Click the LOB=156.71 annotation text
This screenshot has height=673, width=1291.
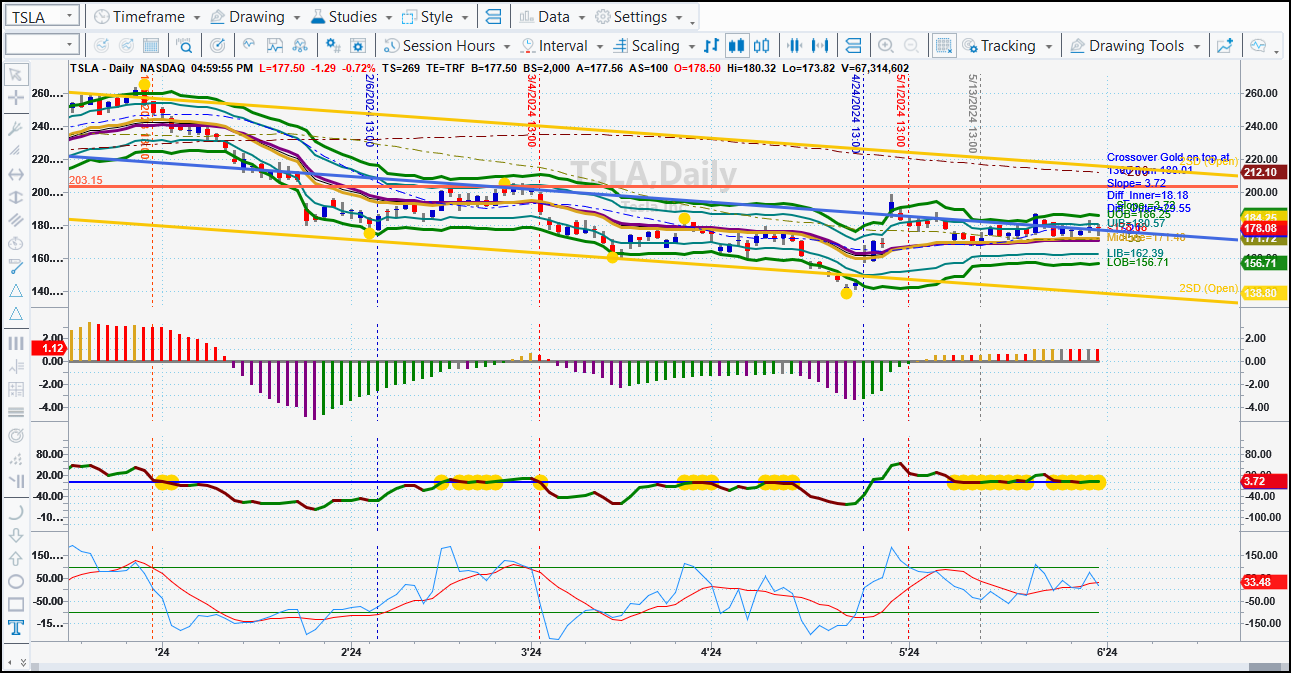pyautogui.click(x=1137, y=262)
